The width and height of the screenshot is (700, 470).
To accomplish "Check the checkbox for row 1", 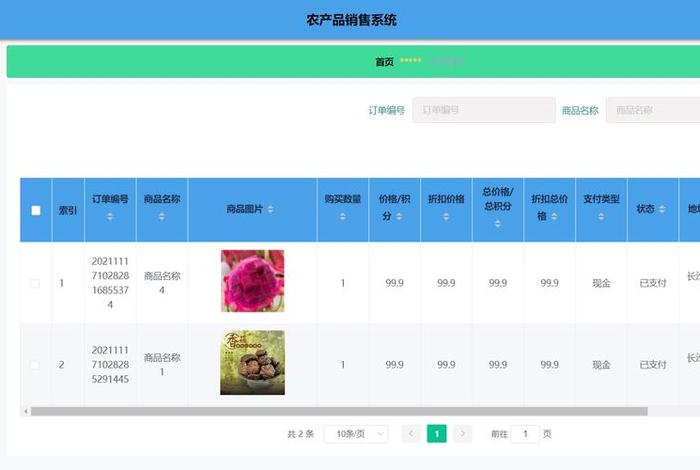I will point(35,283).
